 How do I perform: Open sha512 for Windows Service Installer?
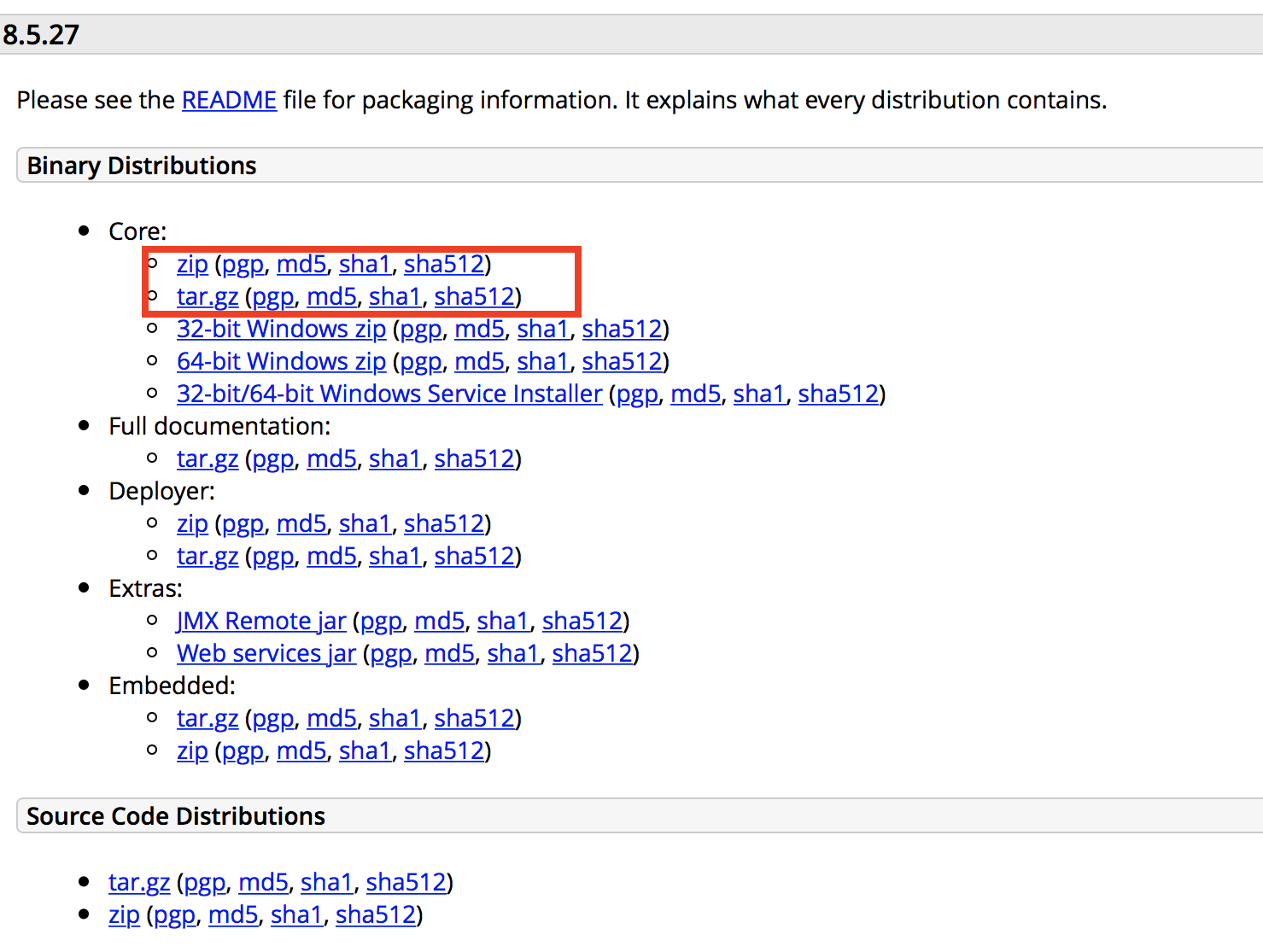[x=839, y=394]
